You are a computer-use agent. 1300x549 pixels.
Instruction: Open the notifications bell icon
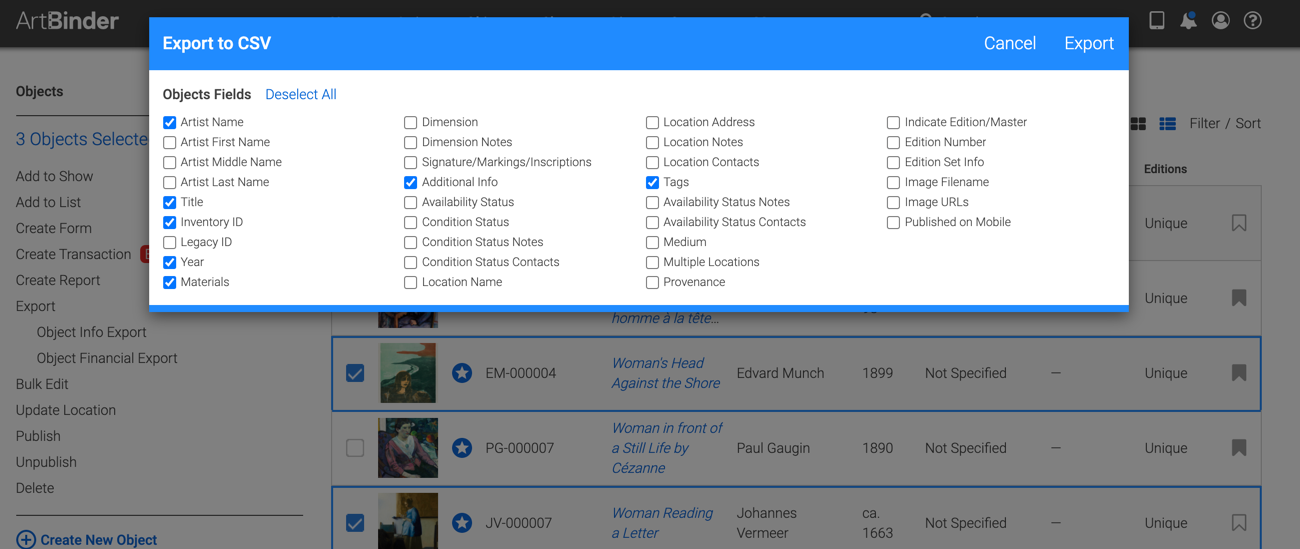coord(1188,20)
